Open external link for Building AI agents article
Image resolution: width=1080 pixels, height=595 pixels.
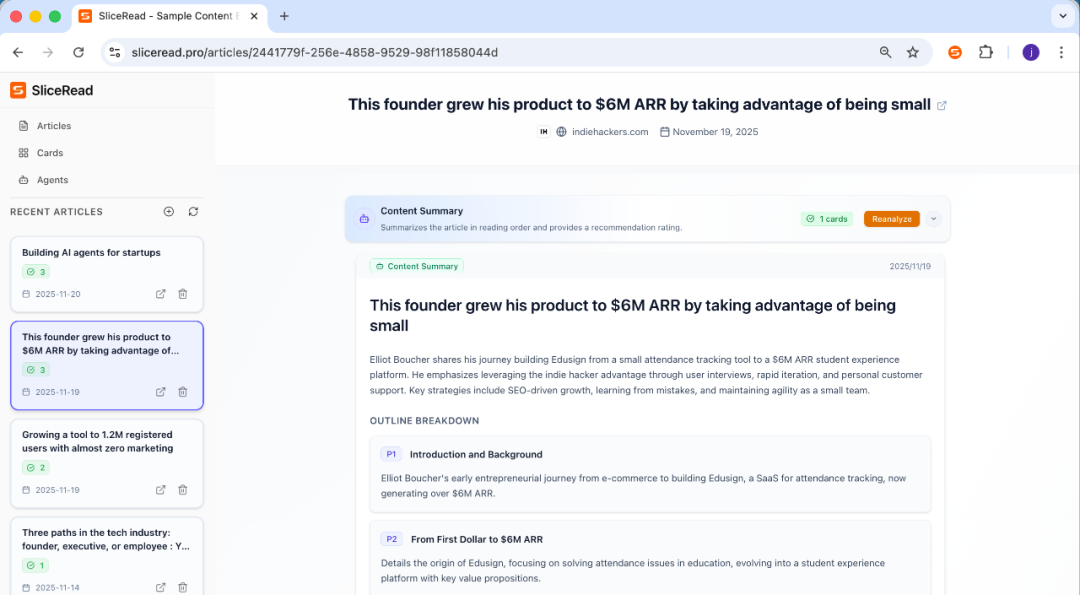pyautogui.click(x=161, y=294)
